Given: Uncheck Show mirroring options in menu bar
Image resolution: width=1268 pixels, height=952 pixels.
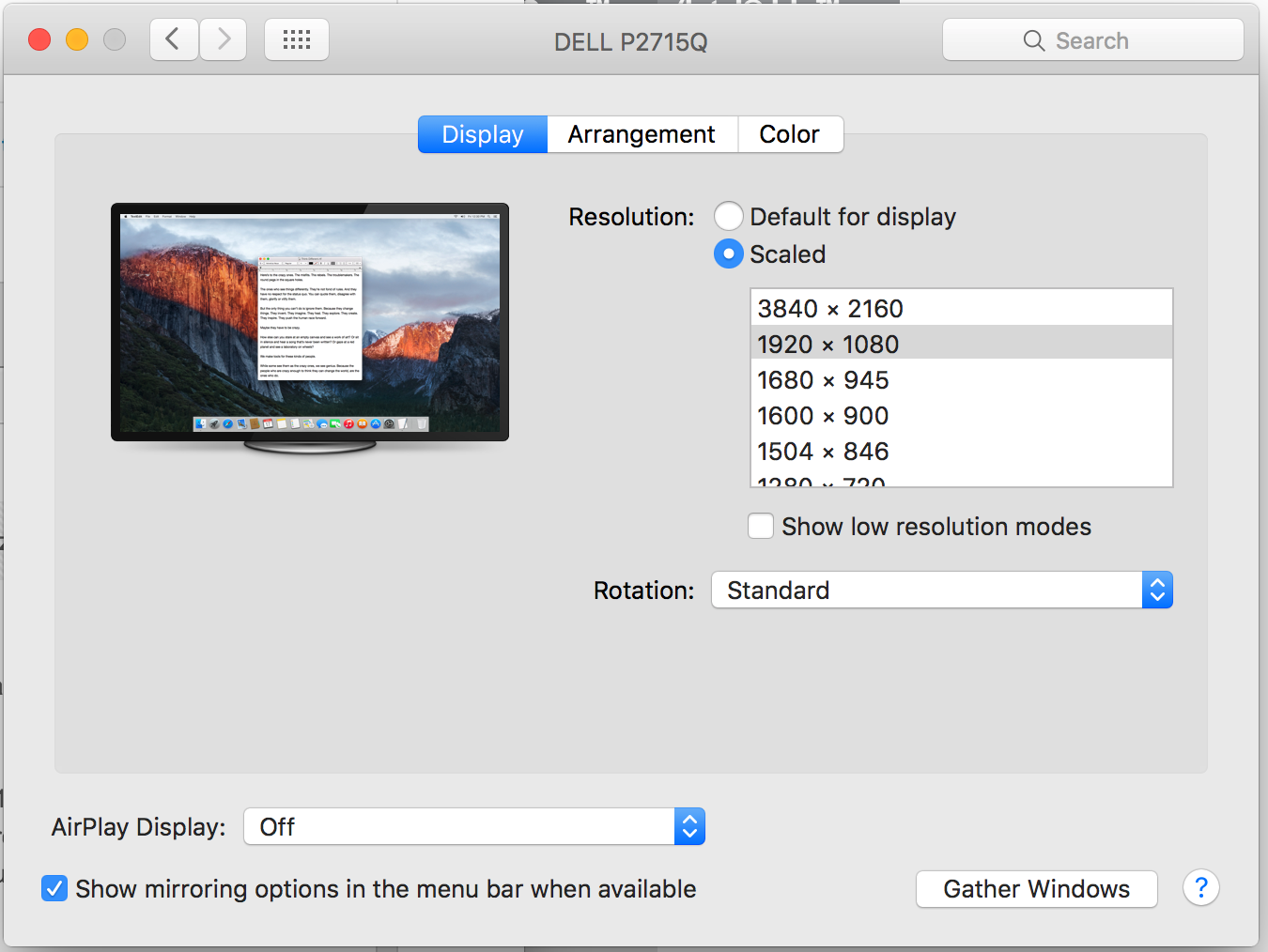Looking at the screenshot, I should pyautogui.click(x=54, y=888).
